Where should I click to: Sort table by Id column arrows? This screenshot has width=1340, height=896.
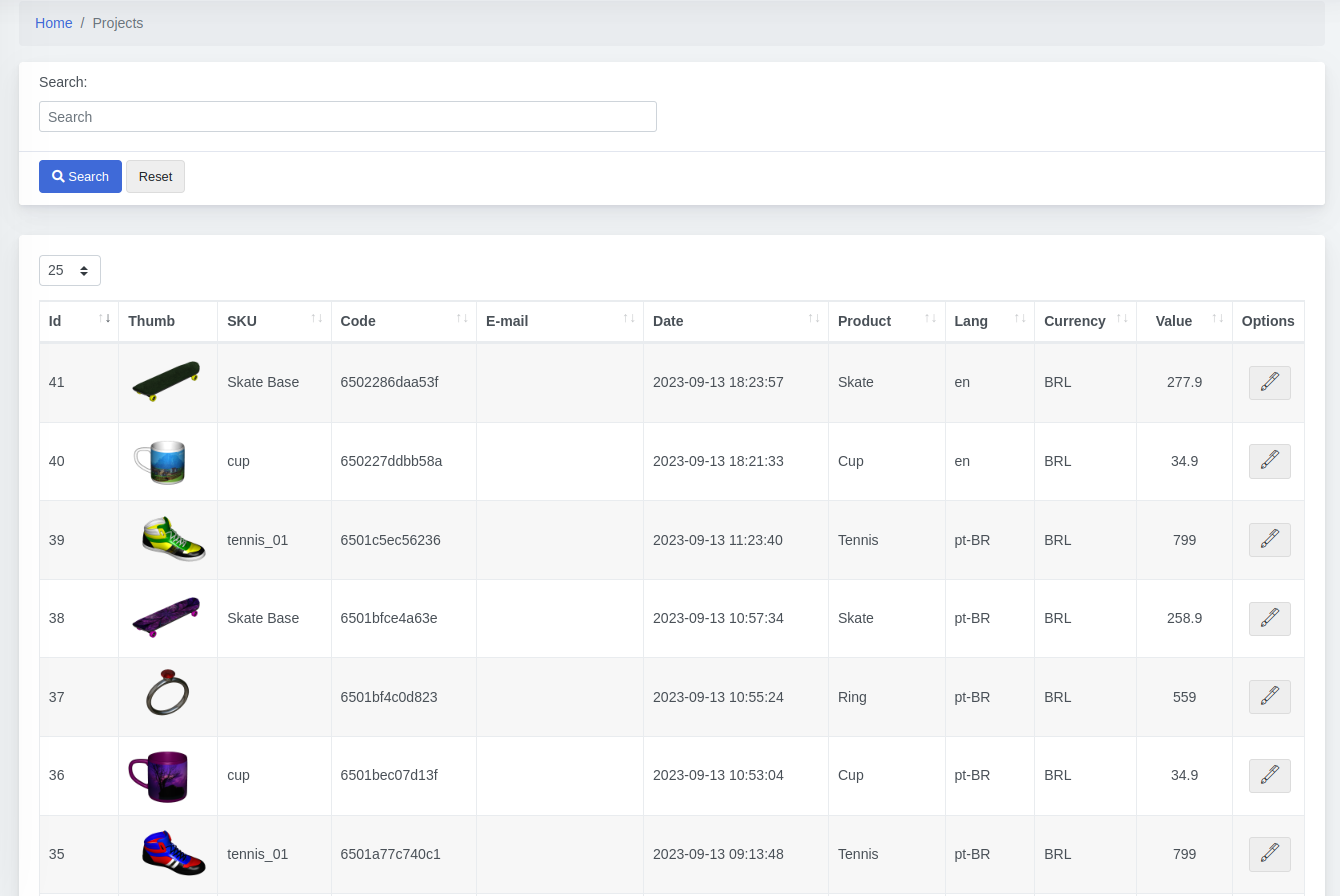tap(104, 319)
